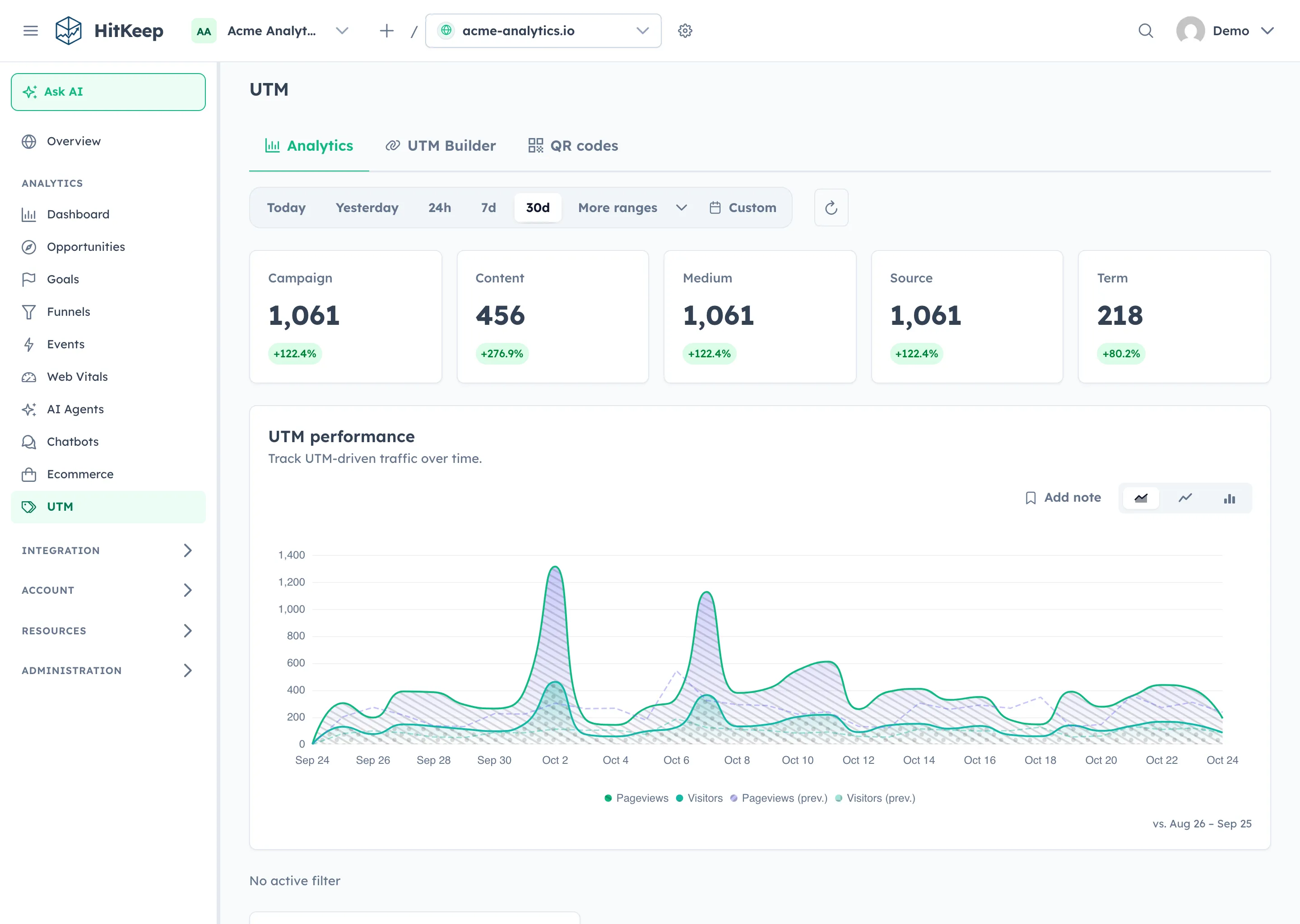Open site settings gear icon

tap(685, 31)
